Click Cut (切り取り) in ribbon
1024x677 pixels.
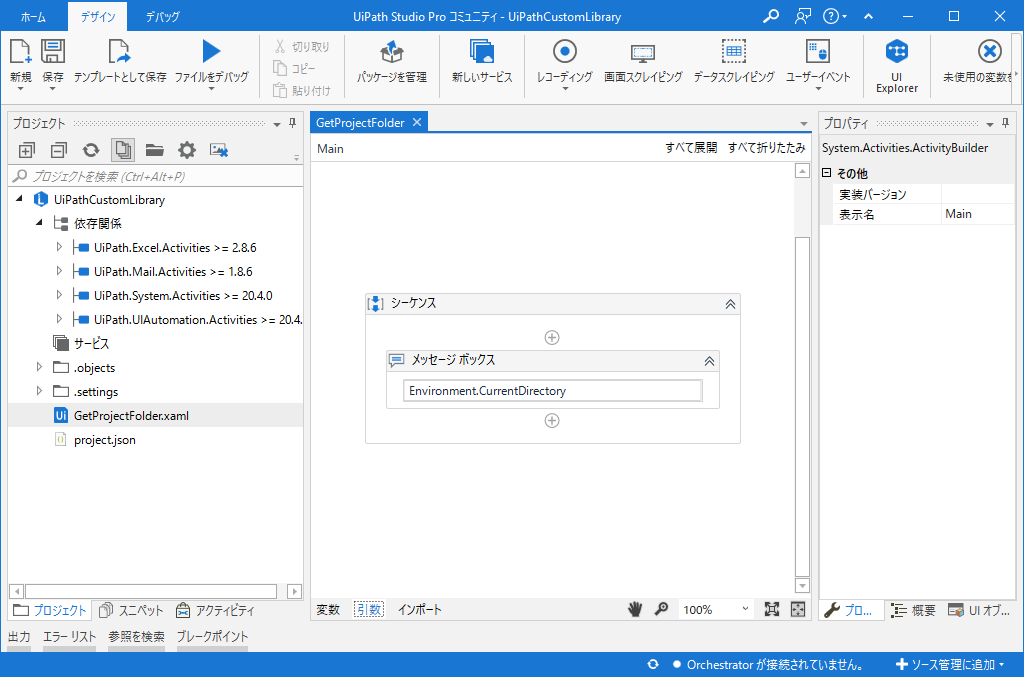pos(302,47)
